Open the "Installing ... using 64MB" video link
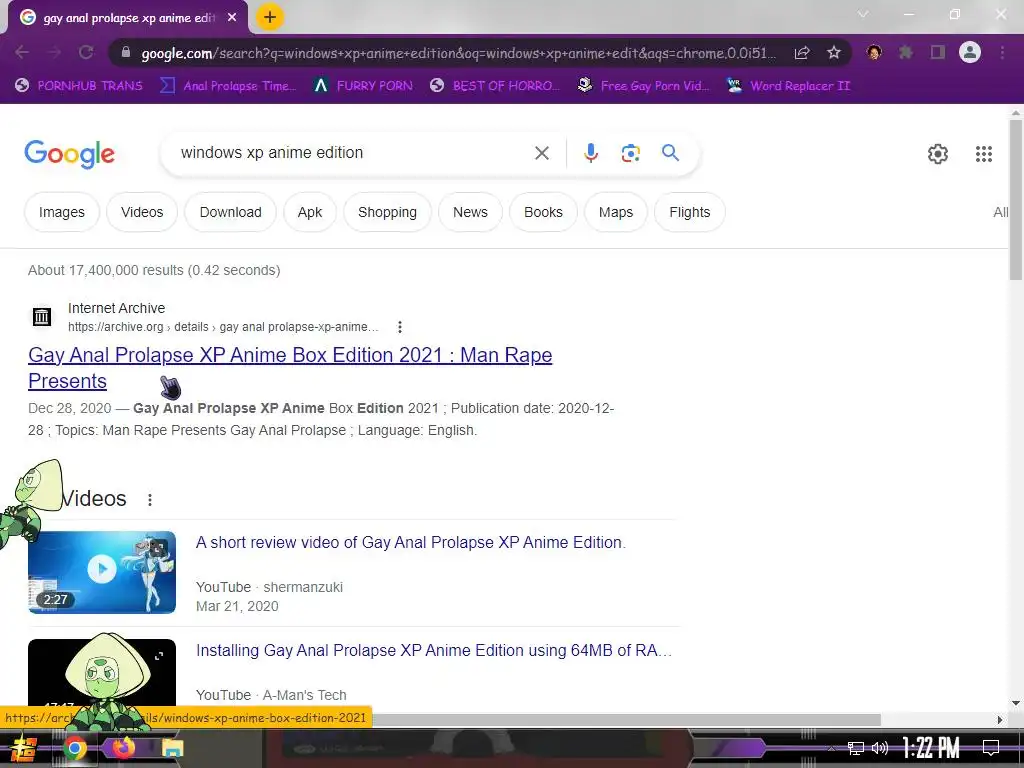This screenshot has width=1024, height=768. coord(434,650)
